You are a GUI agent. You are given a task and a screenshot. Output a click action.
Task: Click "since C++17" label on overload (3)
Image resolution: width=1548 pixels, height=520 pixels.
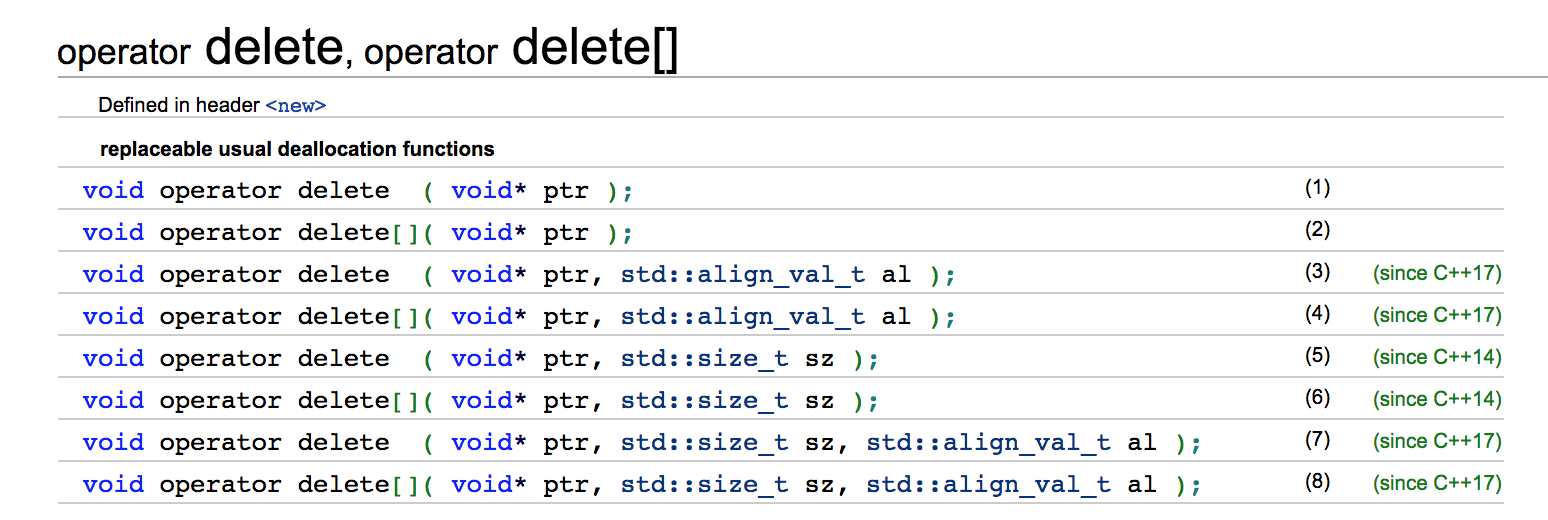[x=1437, y=273]
